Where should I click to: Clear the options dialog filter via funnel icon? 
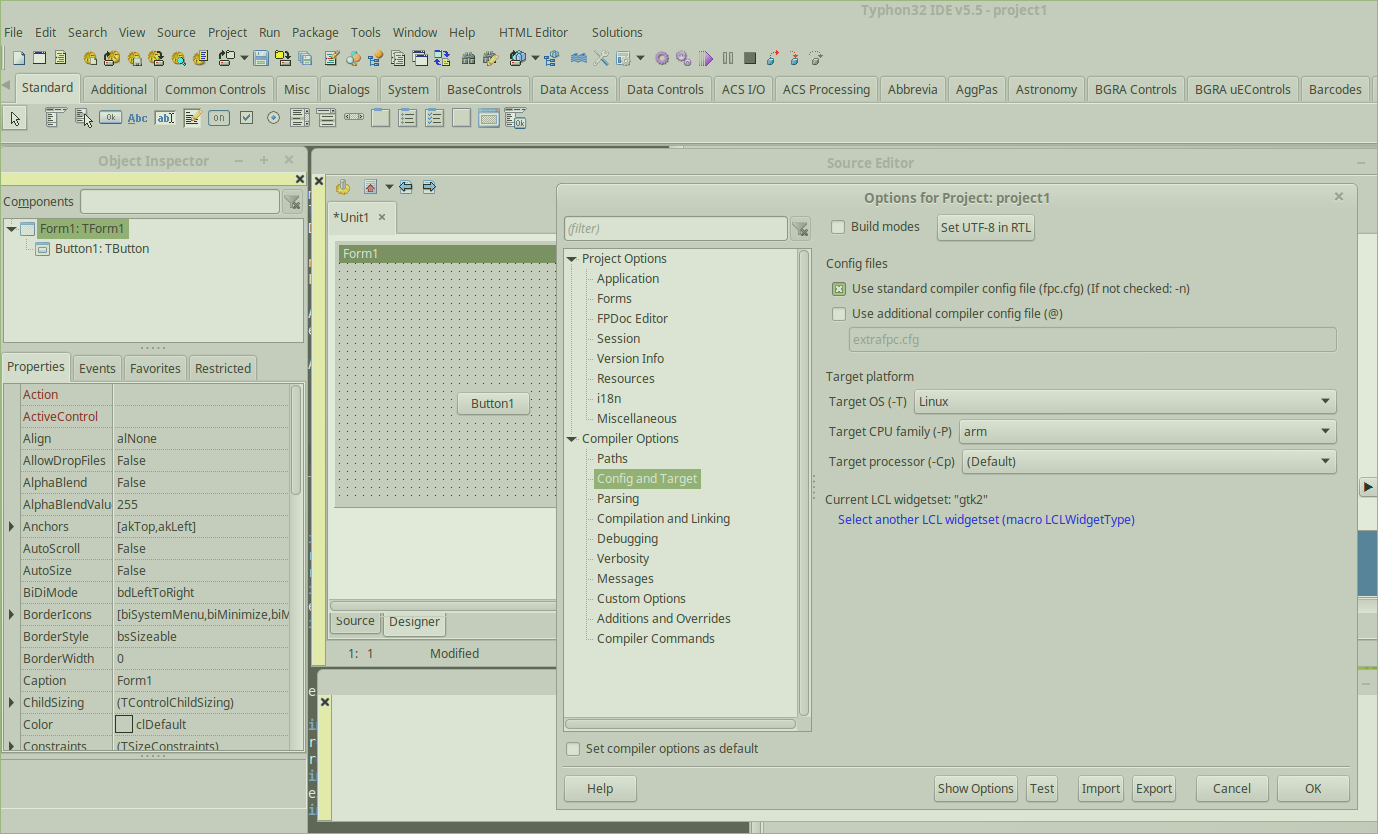tap(800, 229)
